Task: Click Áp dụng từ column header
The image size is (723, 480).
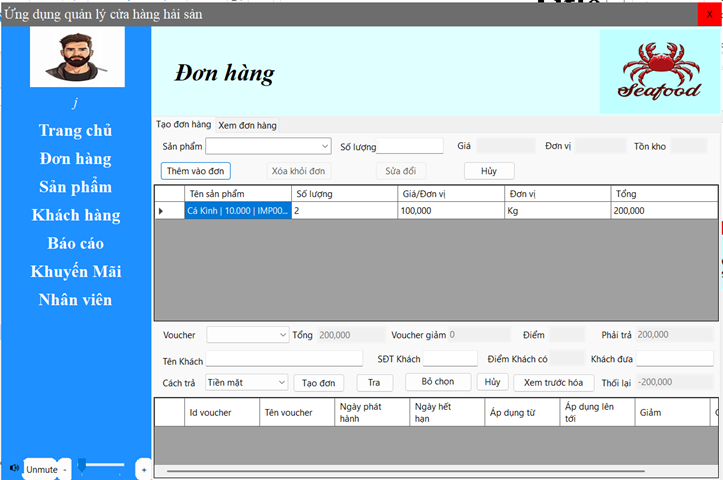Action: [522, 413]
